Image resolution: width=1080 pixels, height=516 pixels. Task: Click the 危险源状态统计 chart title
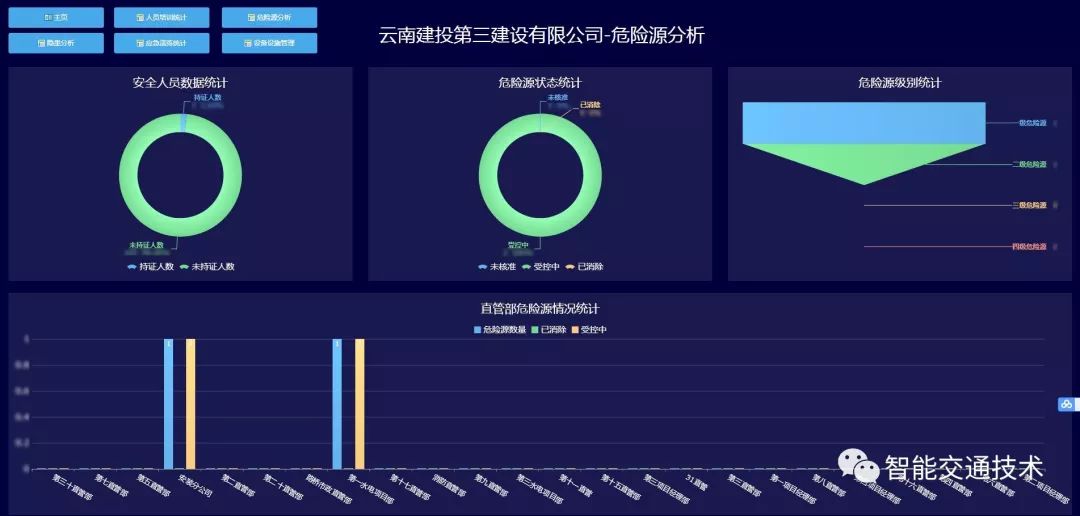click(540, 83)
